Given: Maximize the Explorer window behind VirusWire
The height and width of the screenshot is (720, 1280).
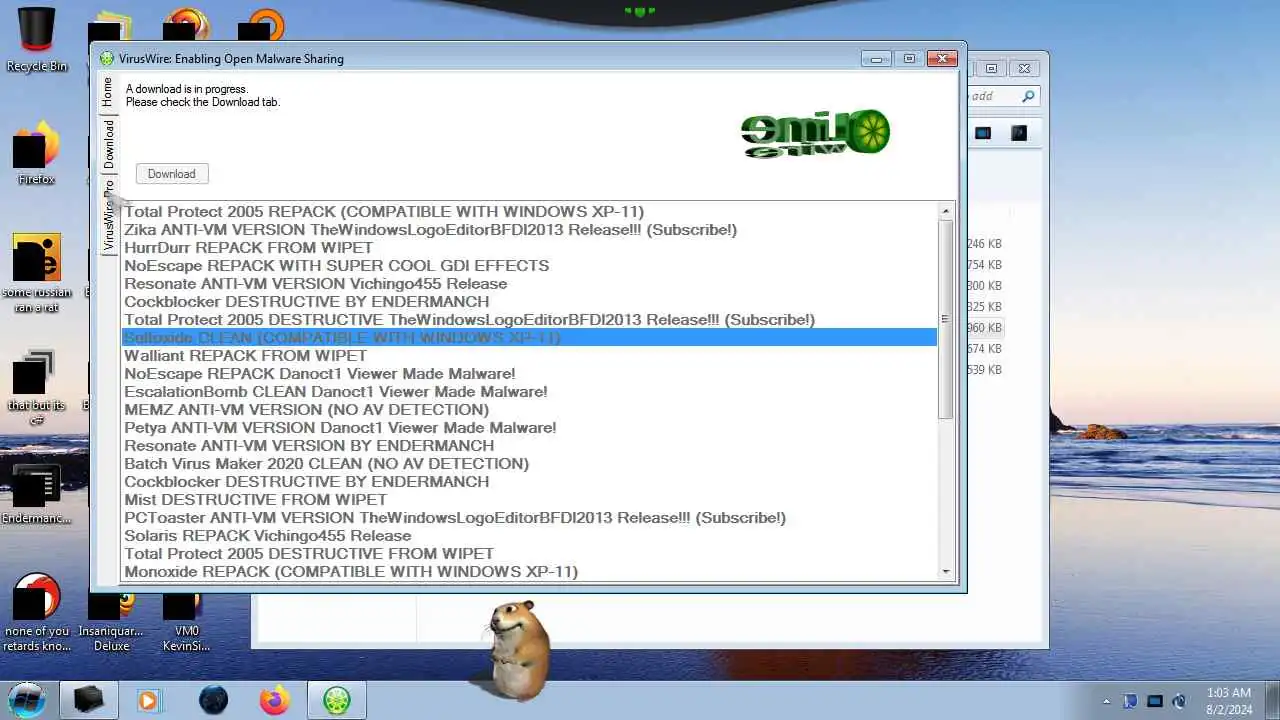Looking at the screenshot, I should coord(991,69).
